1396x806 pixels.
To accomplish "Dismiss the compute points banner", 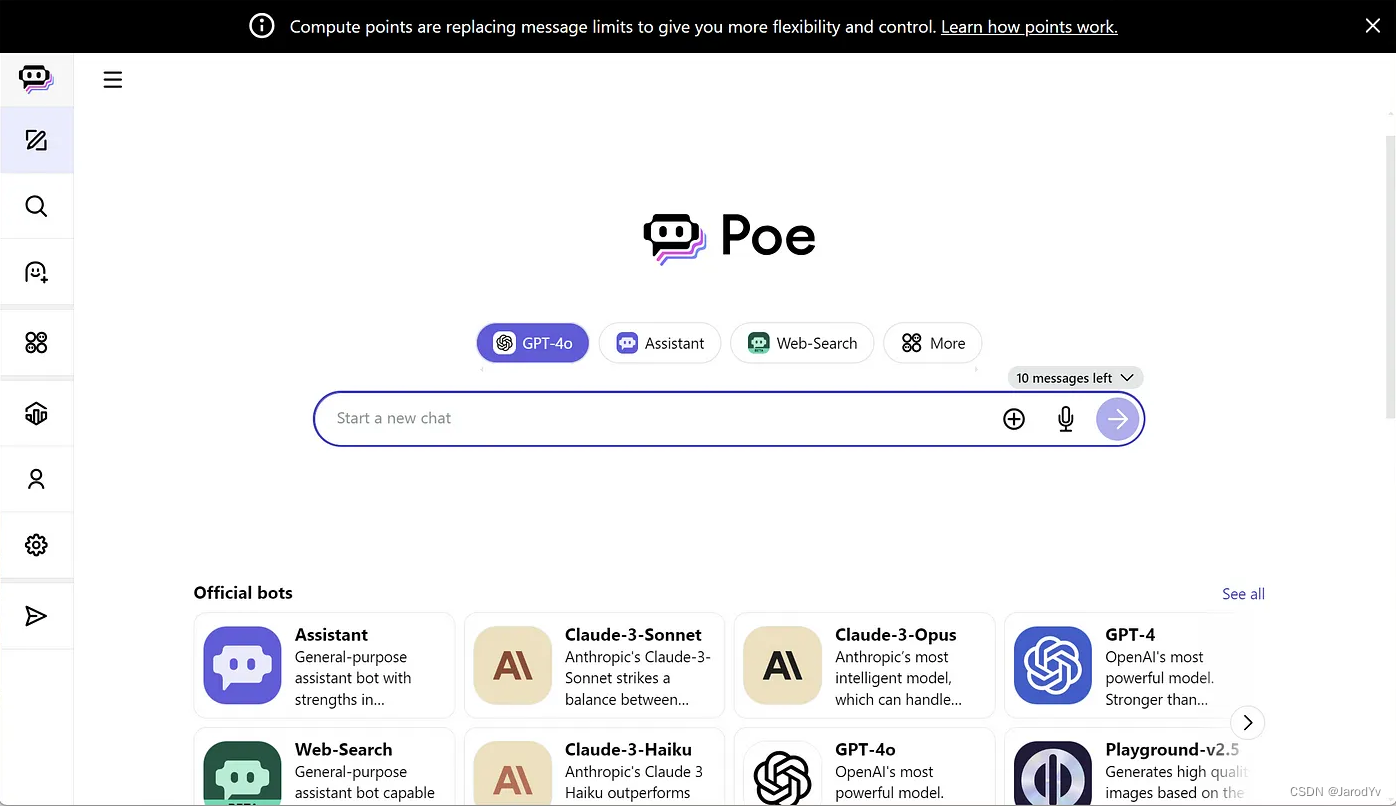I will [1373, 26].
